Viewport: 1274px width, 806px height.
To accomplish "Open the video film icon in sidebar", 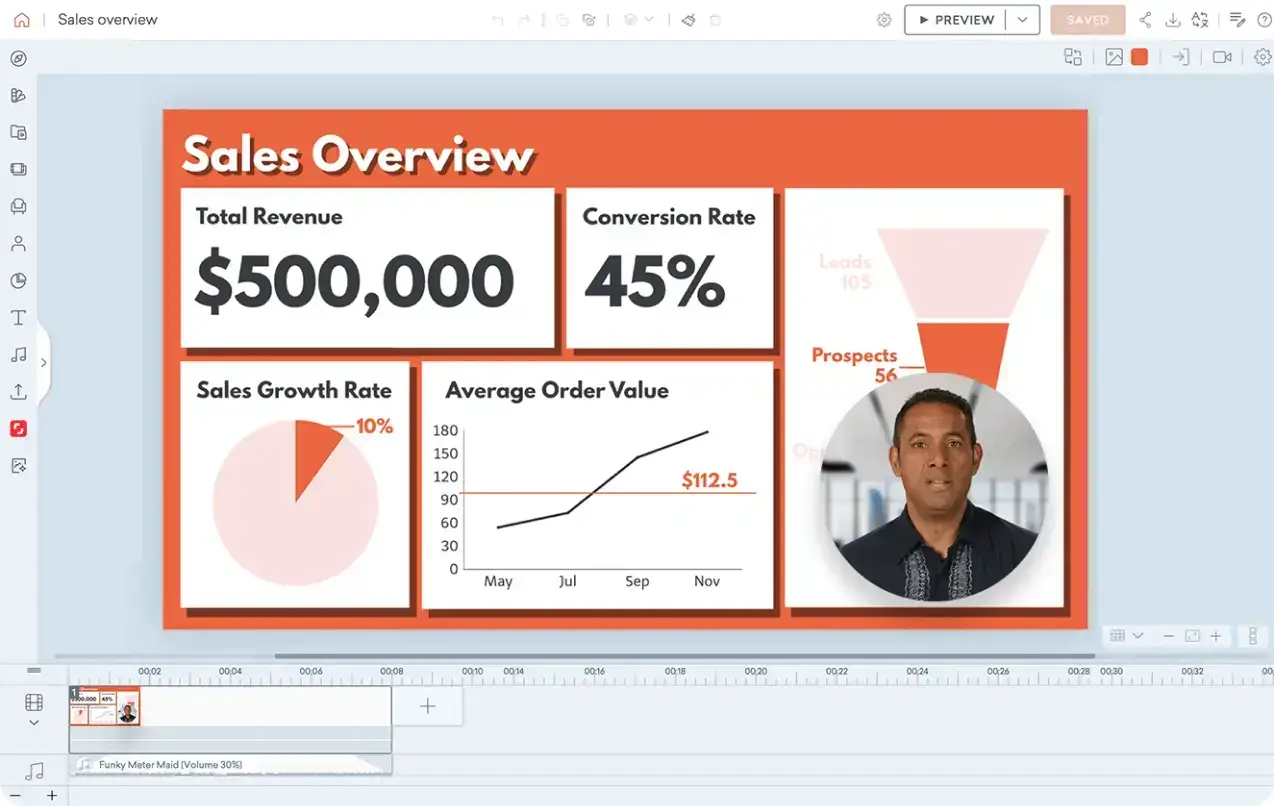I will pyautogui.click(x=18, y=169).
